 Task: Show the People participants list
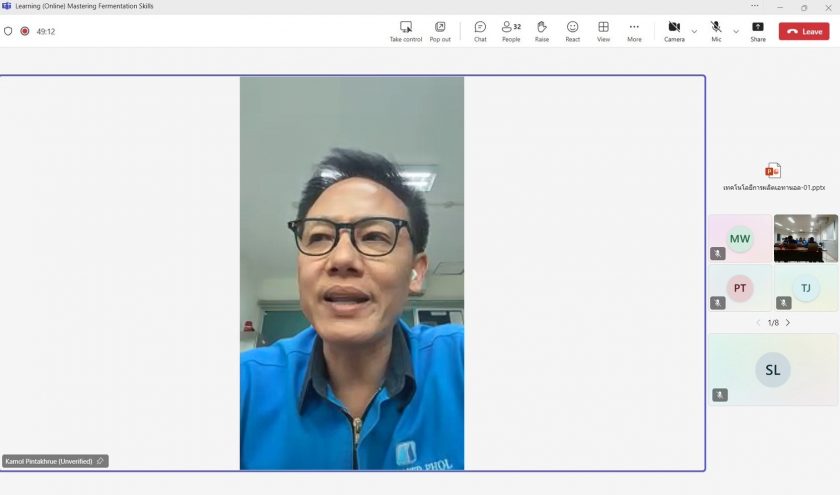pos(511,31)
